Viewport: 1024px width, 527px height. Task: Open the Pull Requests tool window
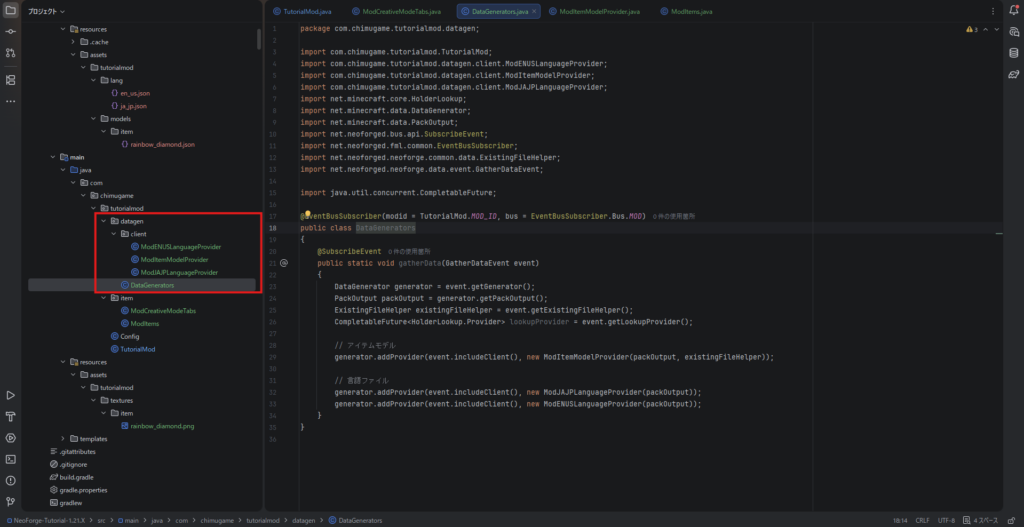(x=11, y=55)
